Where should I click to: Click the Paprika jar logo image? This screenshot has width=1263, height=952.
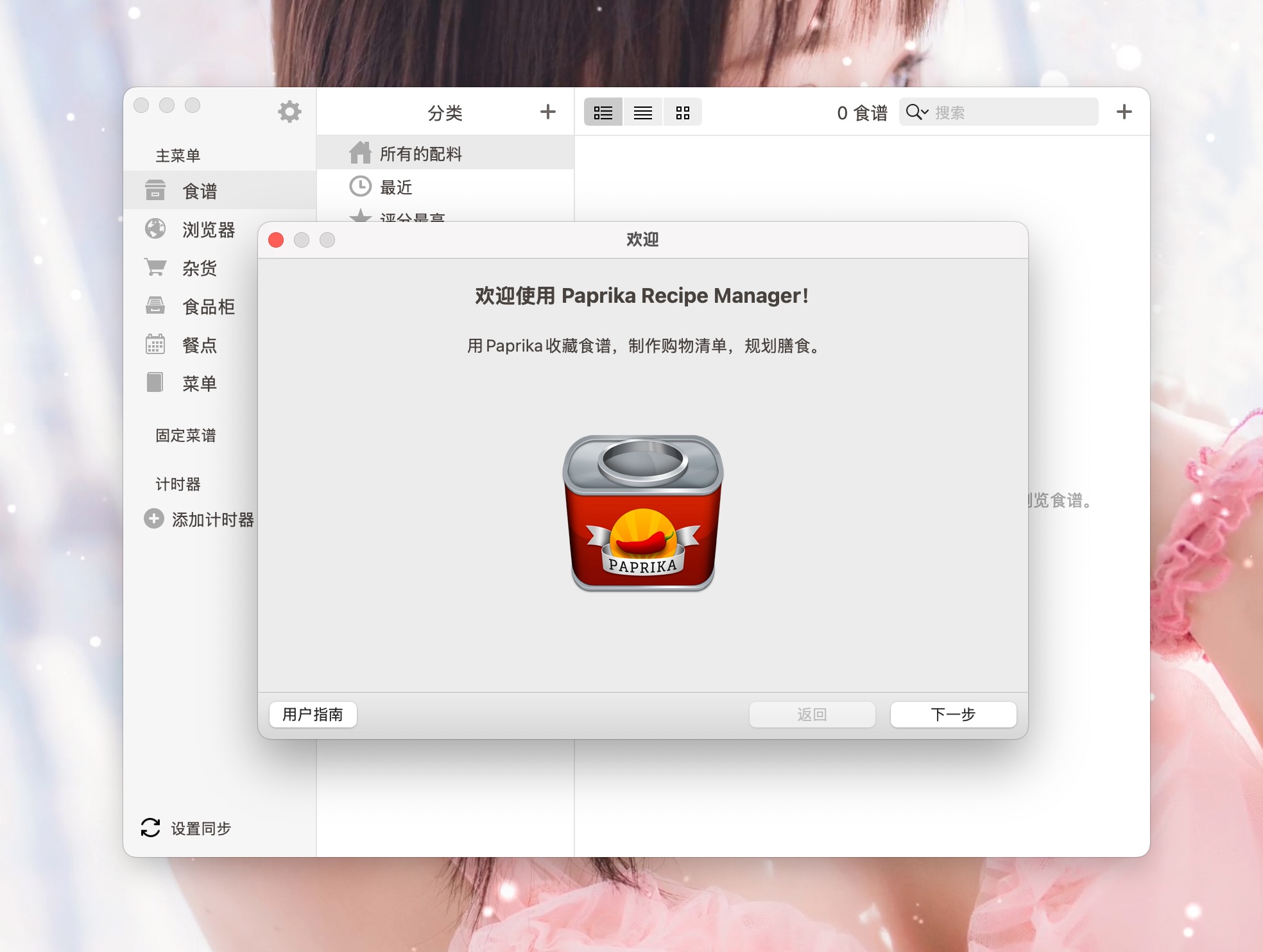(x=643, y=513)
